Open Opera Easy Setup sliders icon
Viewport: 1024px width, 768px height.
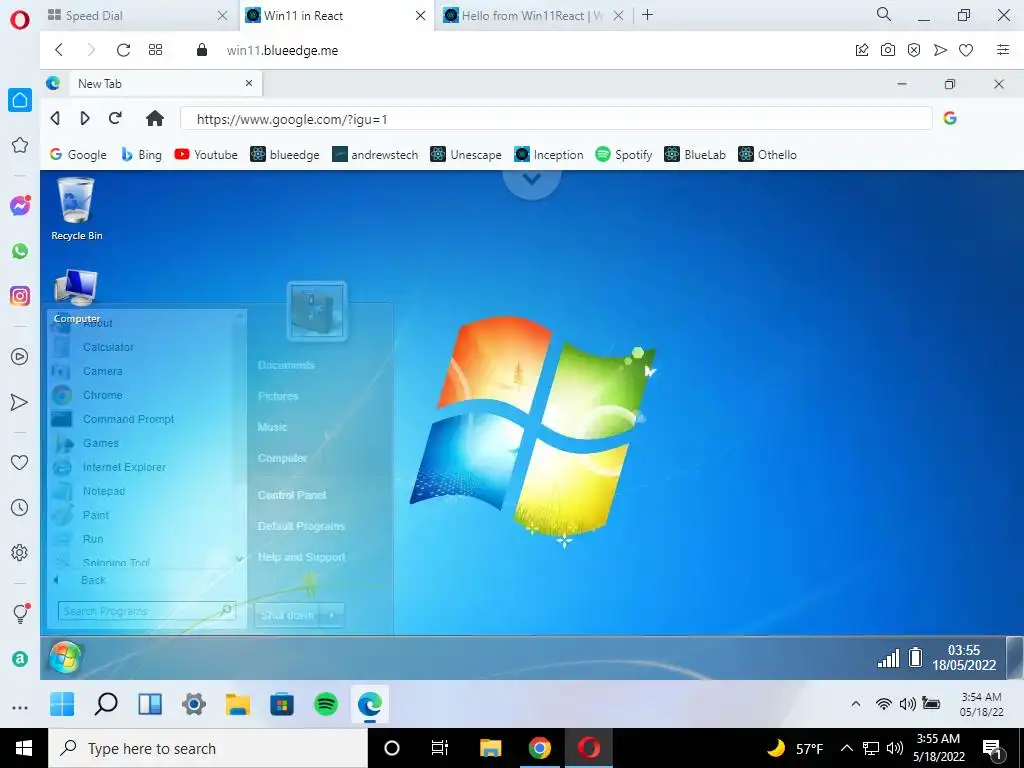point(1003,50)
